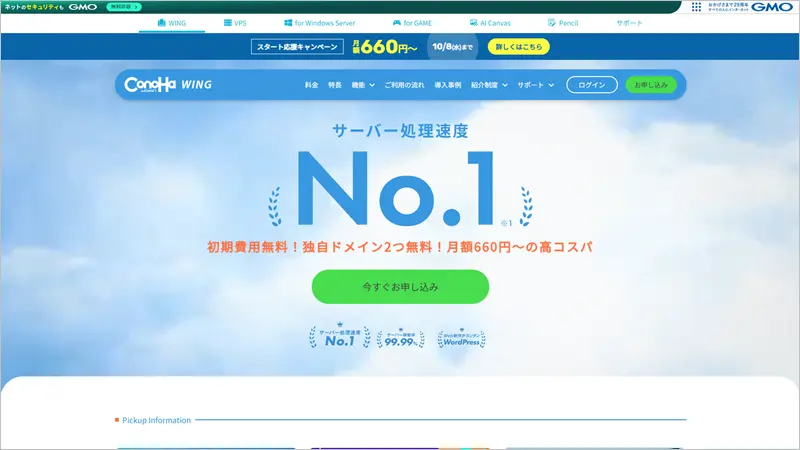
Task: Click the 無料診断 security badge
Action: click(x=124, y=7)
